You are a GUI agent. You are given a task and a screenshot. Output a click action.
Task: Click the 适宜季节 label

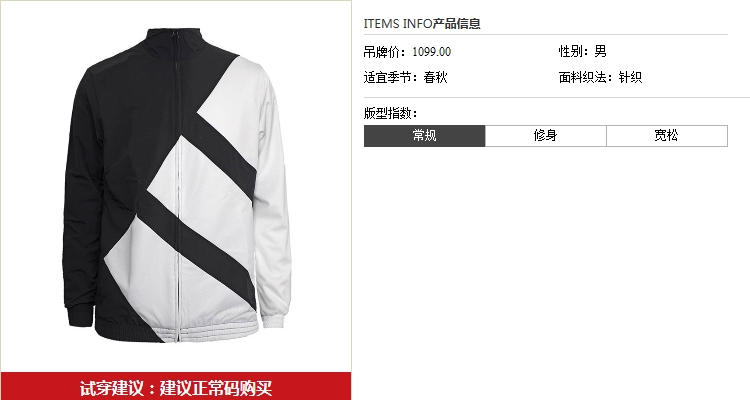(x=390, y=78)
